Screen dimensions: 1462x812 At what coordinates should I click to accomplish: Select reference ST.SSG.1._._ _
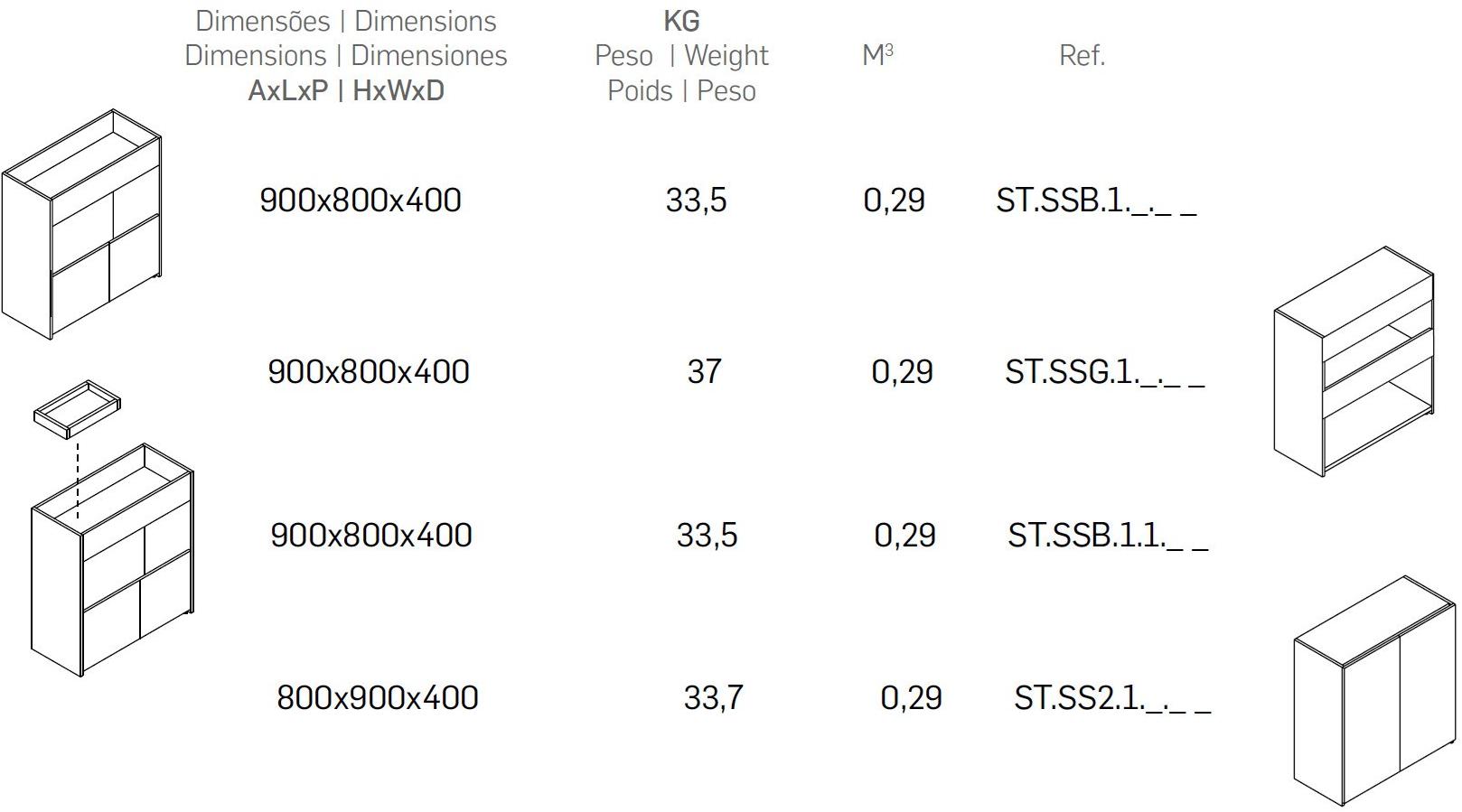click(1104, 372)
